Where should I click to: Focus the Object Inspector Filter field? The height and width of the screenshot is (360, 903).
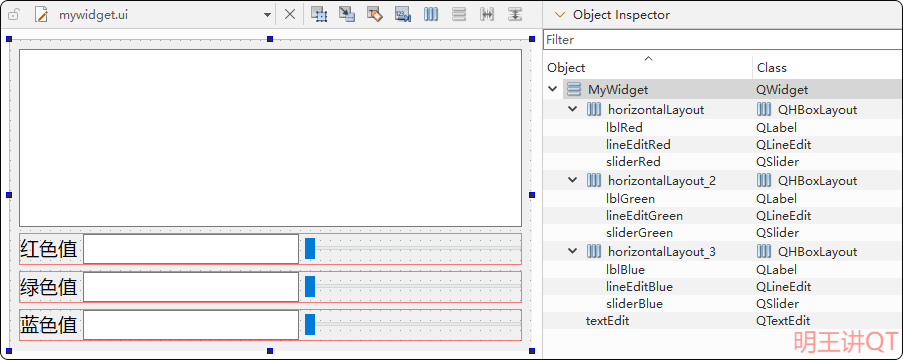723,40
